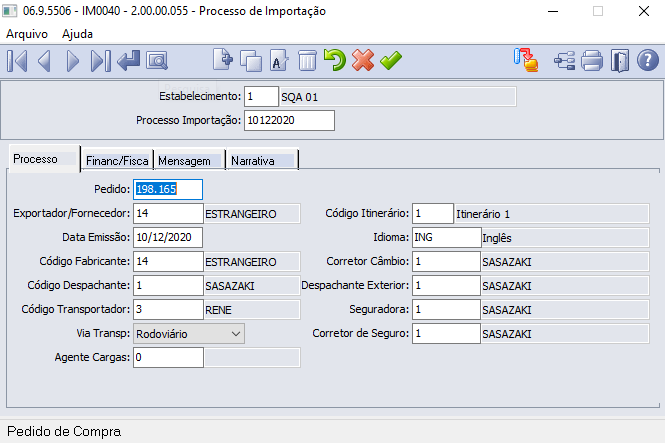This screenshot has width=665, height=443.
Task: Open the Arquivo menu
Action: click(x=27, y=34)
